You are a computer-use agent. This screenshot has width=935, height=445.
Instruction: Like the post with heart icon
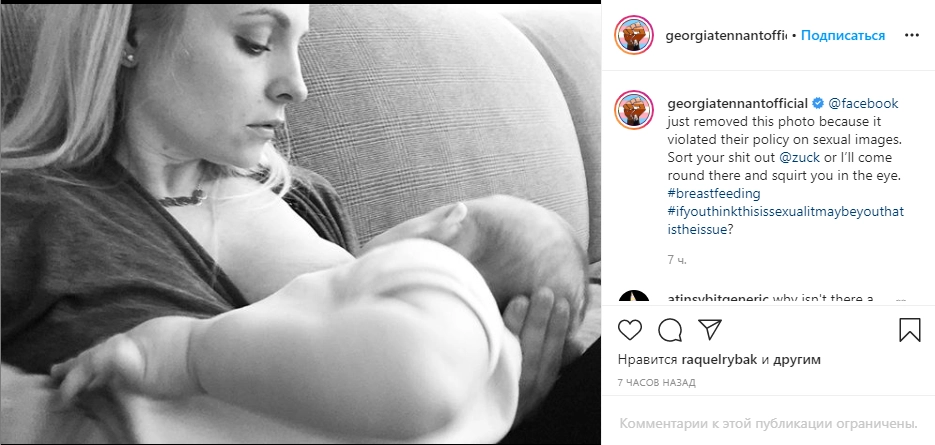(630, 330)
